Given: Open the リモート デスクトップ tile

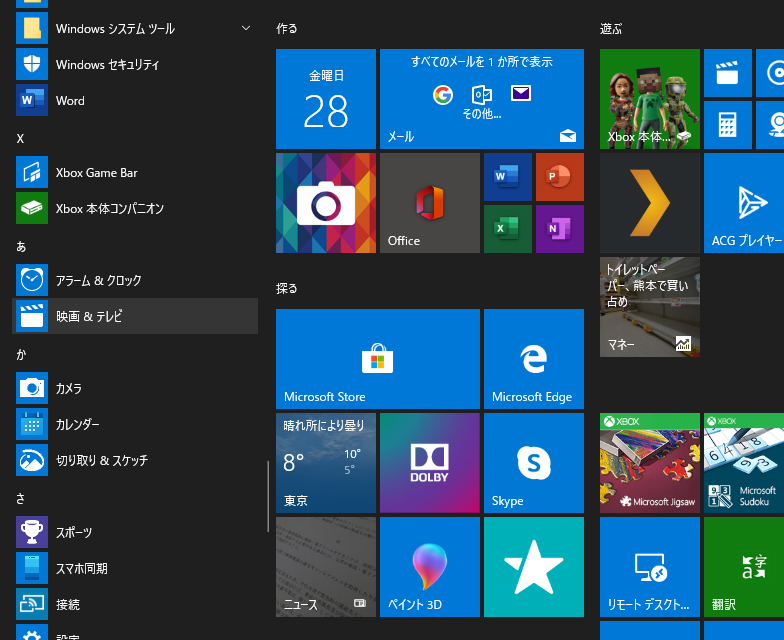Looking at the screenshot, I should 650,567.
